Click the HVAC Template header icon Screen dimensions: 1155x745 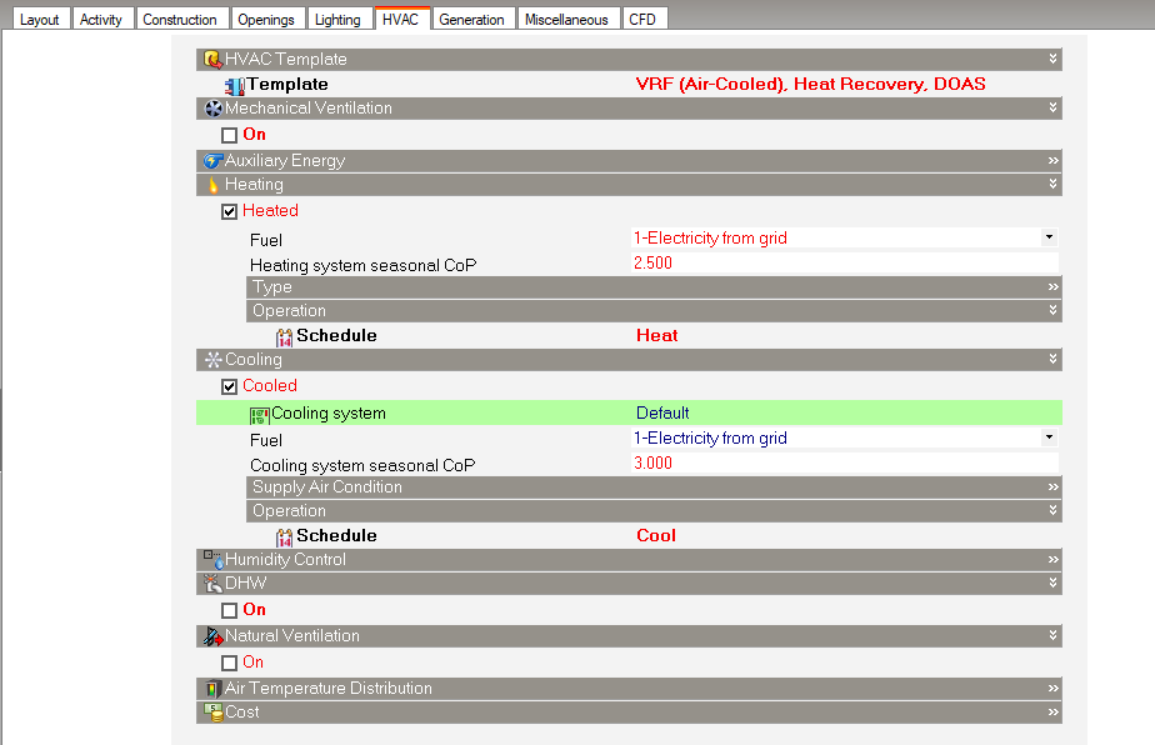212,59
